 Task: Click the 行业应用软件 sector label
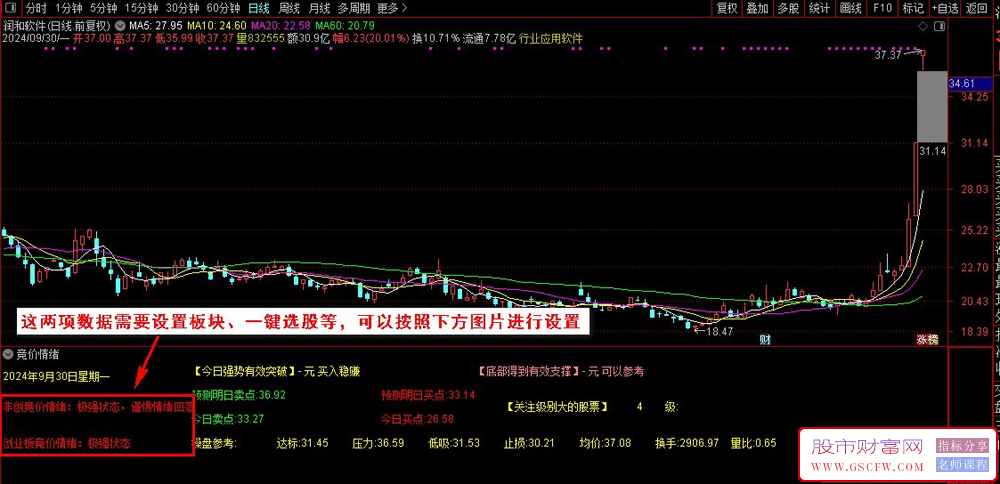click(x=550, y=38)
